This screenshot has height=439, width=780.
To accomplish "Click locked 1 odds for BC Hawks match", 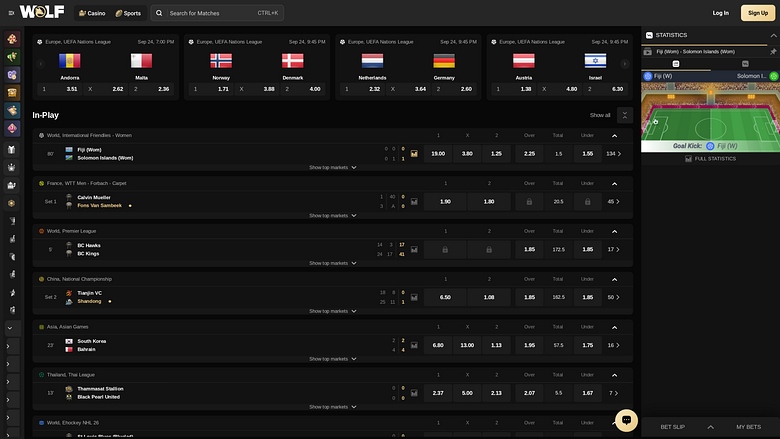I will tap(445, 250).
